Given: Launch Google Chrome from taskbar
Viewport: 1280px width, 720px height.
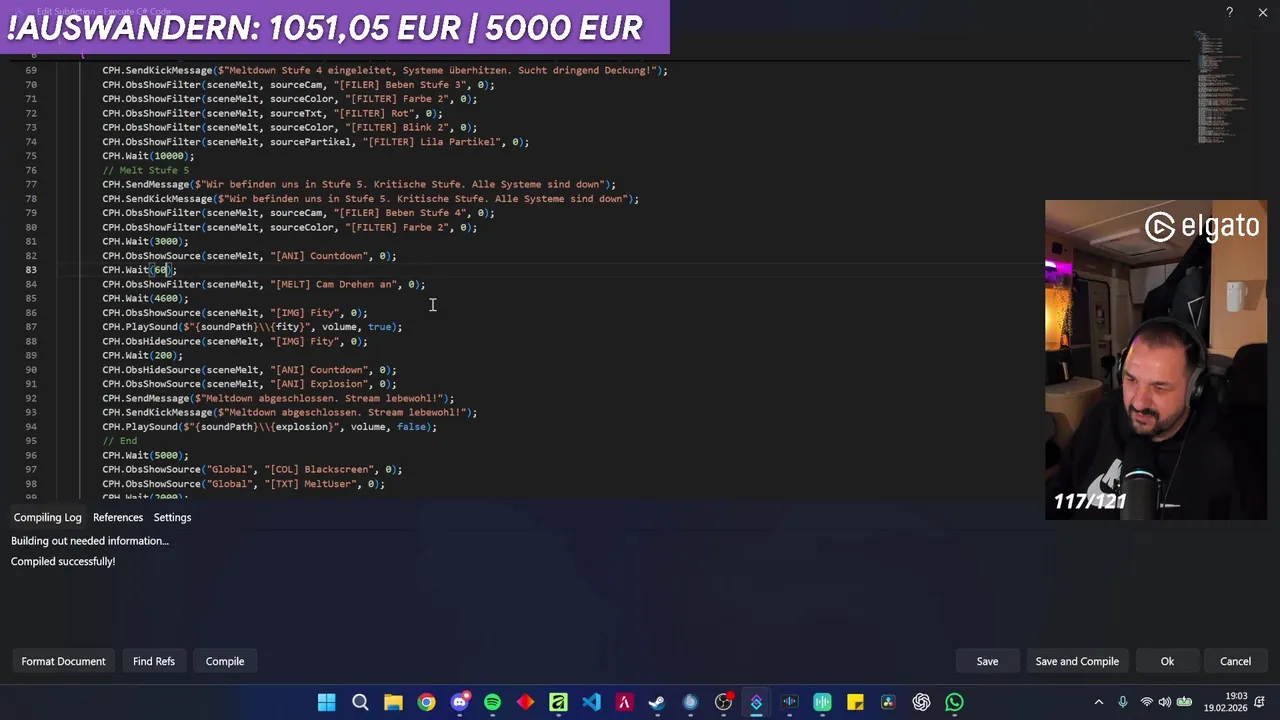Looking at the screenshot, I should (426, 702).
